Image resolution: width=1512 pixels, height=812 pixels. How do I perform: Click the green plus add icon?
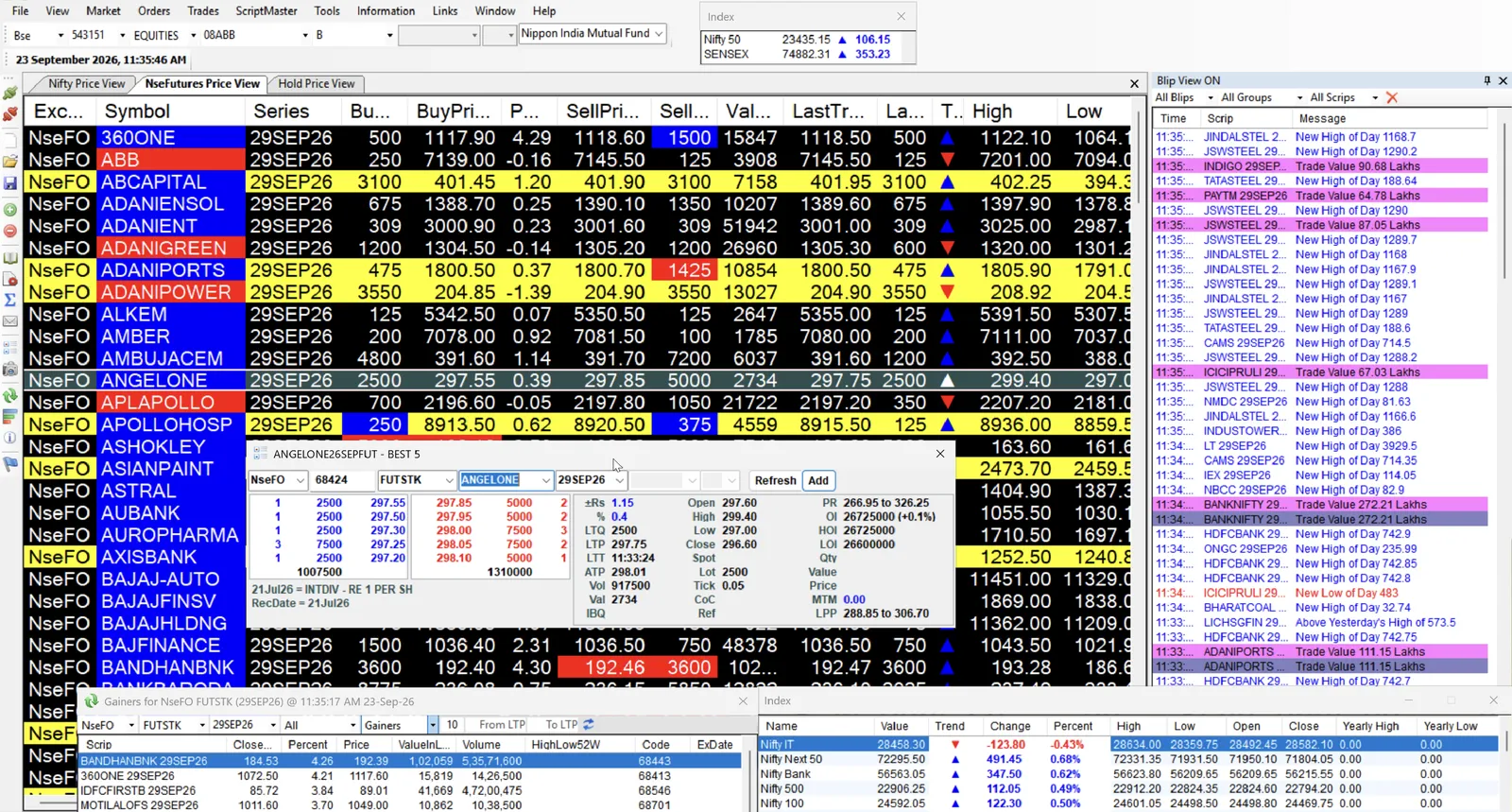tap(10, 210)
